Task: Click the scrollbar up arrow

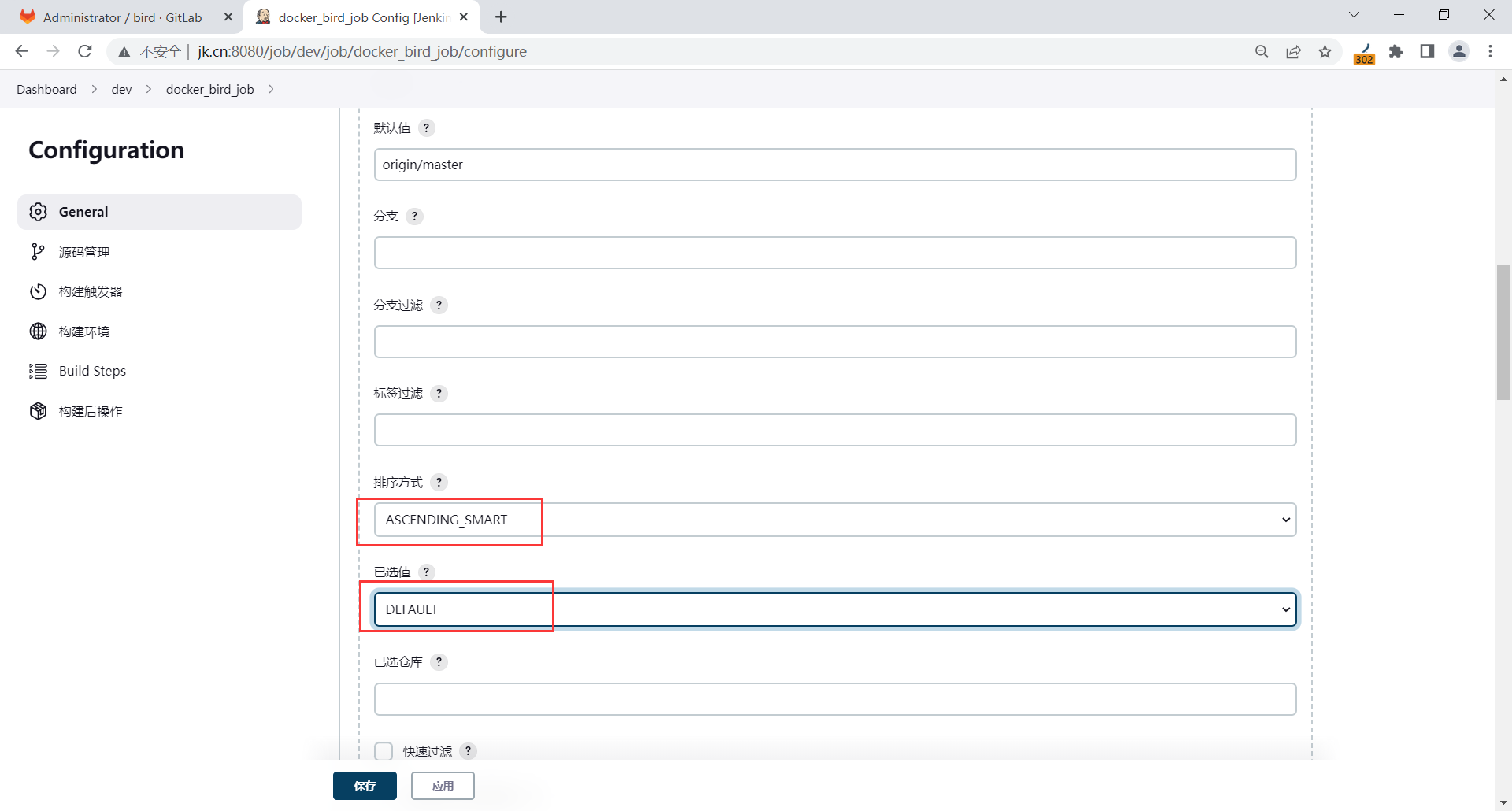Action: [x=1503, y=79]
